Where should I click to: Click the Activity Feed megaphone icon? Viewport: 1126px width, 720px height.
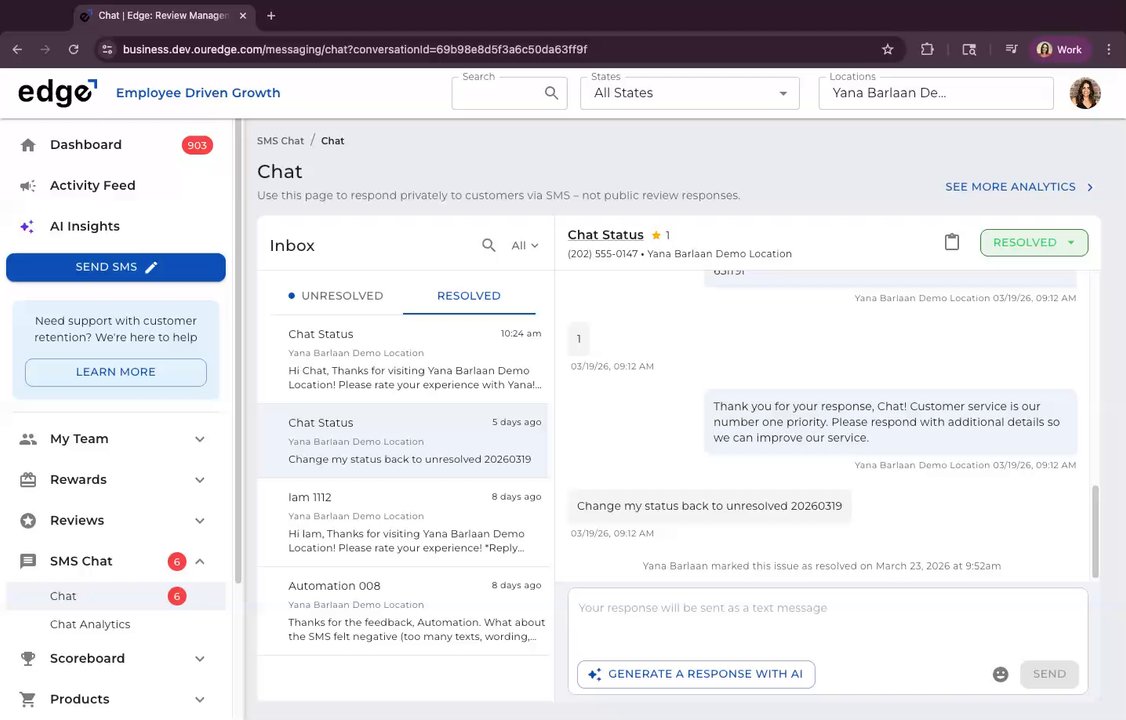(x=28, y=185)
